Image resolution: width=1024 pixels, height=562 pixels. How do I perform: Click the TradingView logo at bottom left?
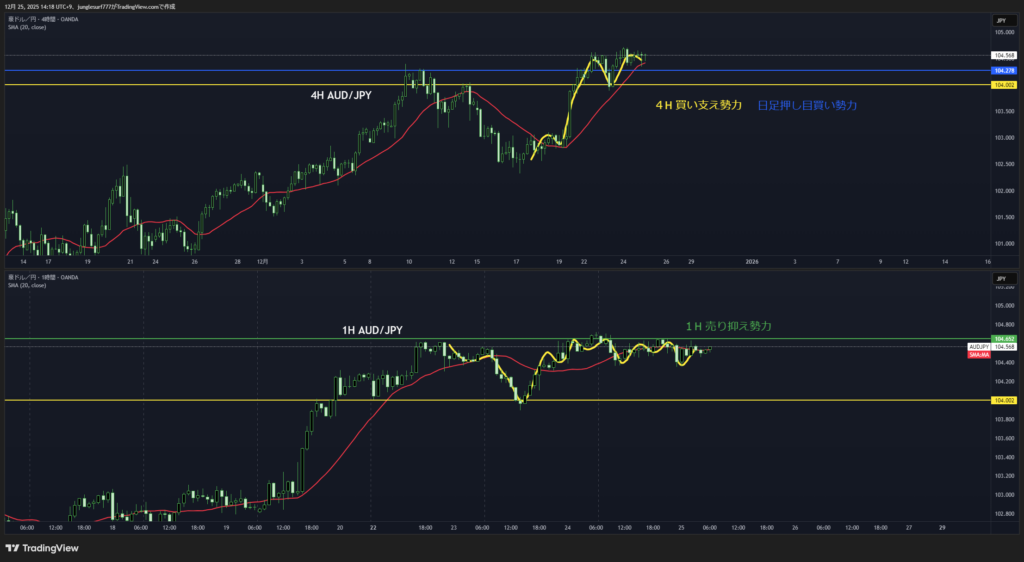coord(42,548)
